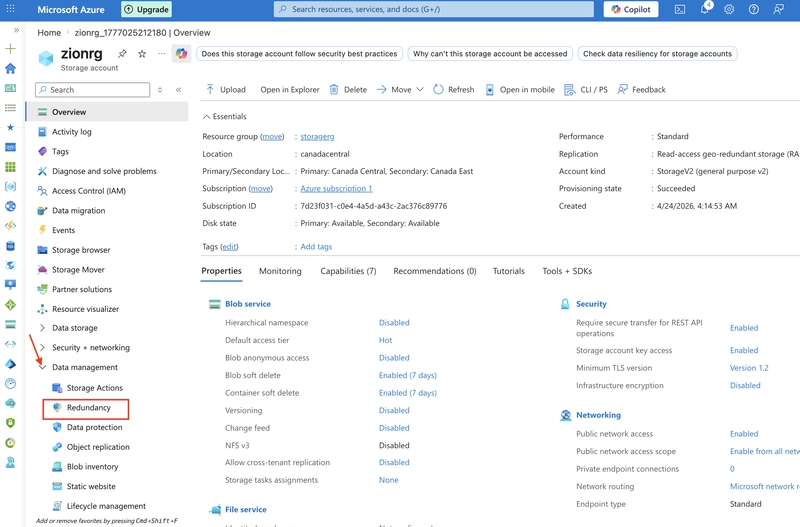The height and width of the screenshot is (527, 800).
Task: Open the Move dropdown
Action: tap(401, 90)
